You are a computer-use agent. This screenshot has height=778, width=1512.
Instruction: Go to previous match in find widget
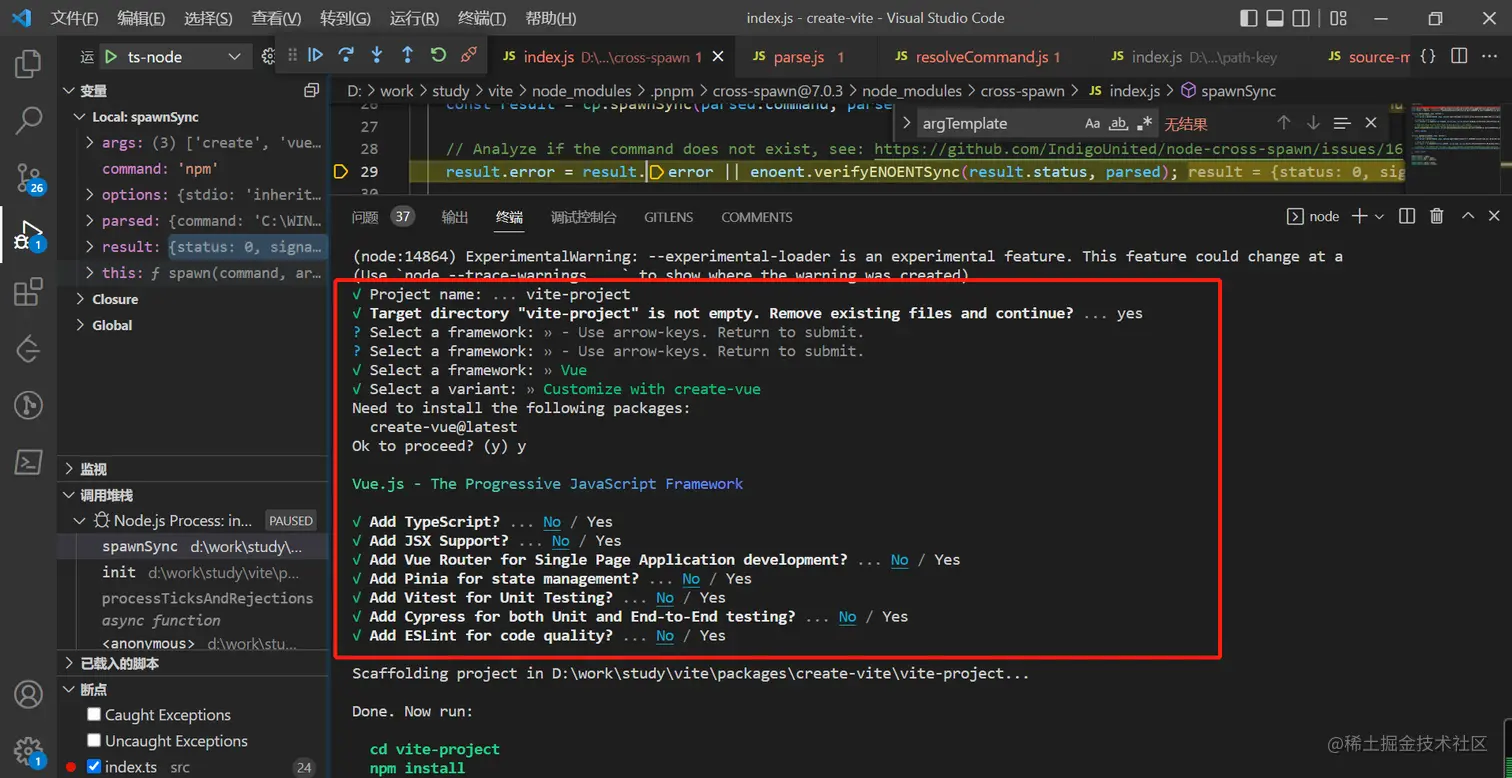click(1283, 123)
